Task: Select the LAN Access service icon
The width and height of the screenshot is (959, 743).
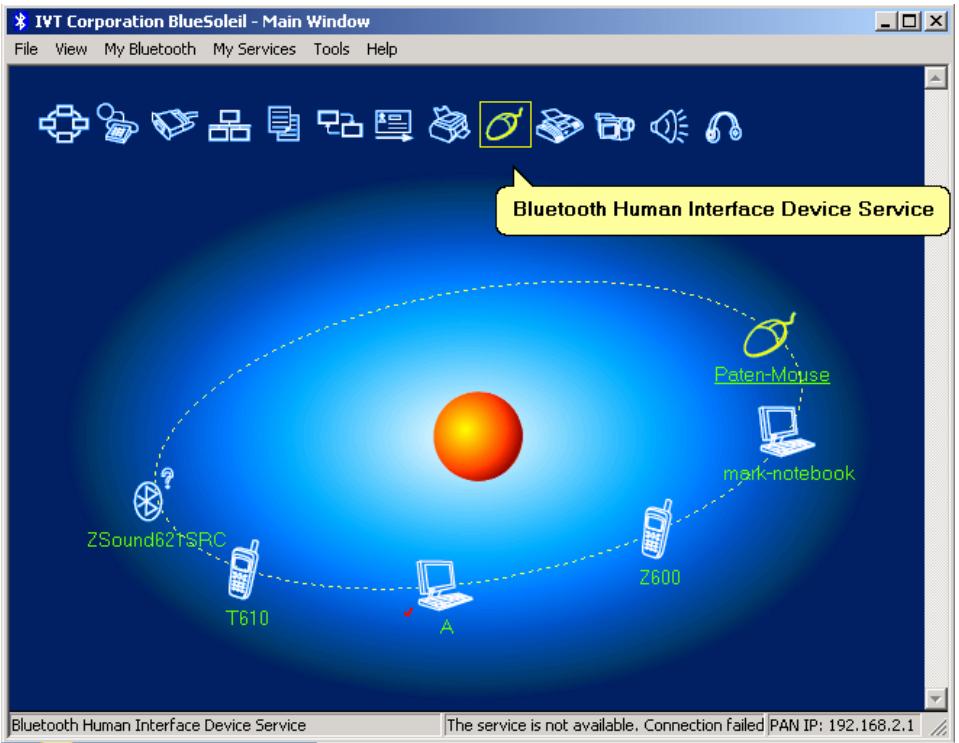Action: coord(229,125)
